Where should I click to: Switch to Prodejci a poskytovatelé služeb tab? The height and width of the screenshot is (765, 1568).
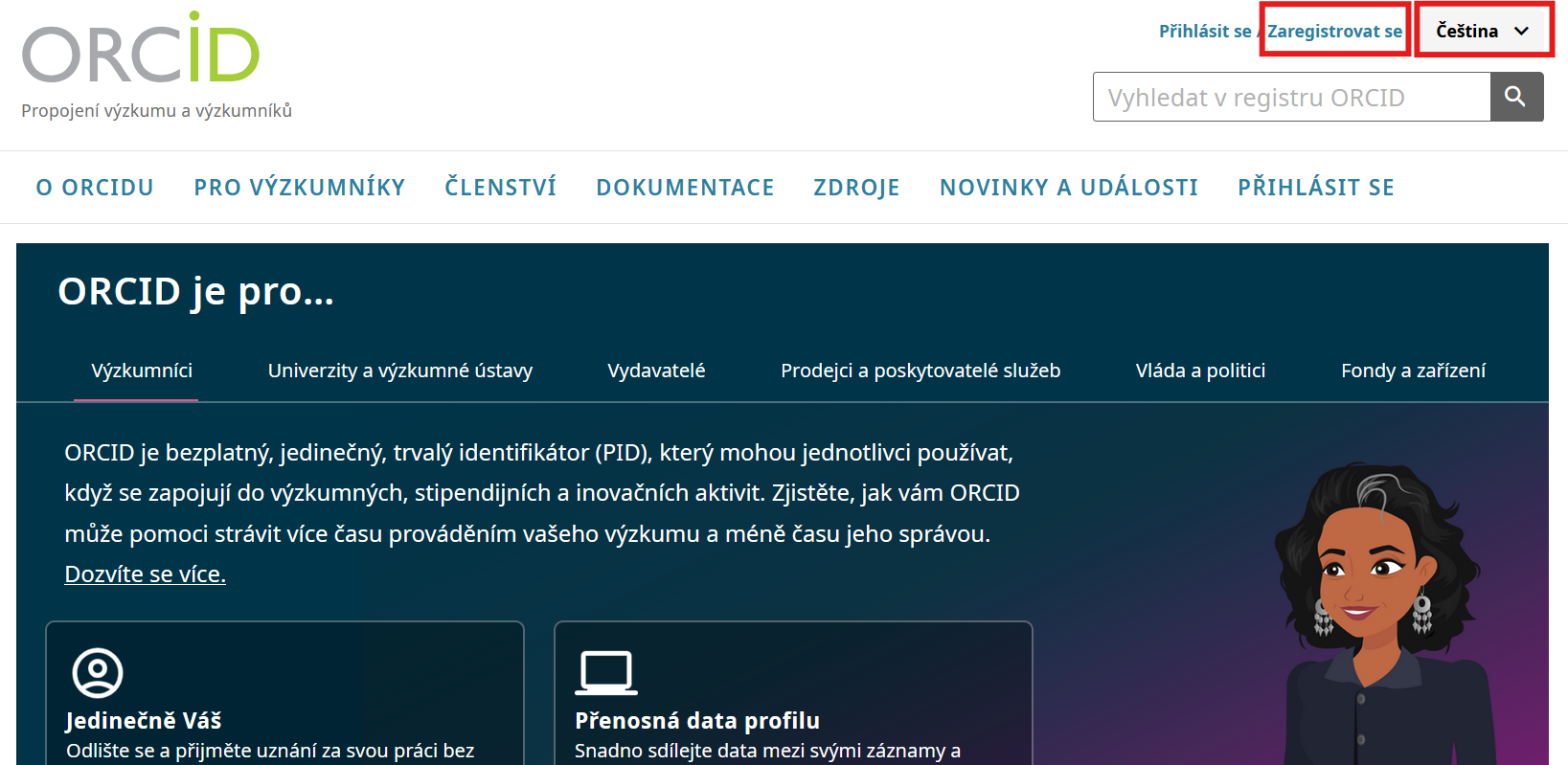(920, 371)
